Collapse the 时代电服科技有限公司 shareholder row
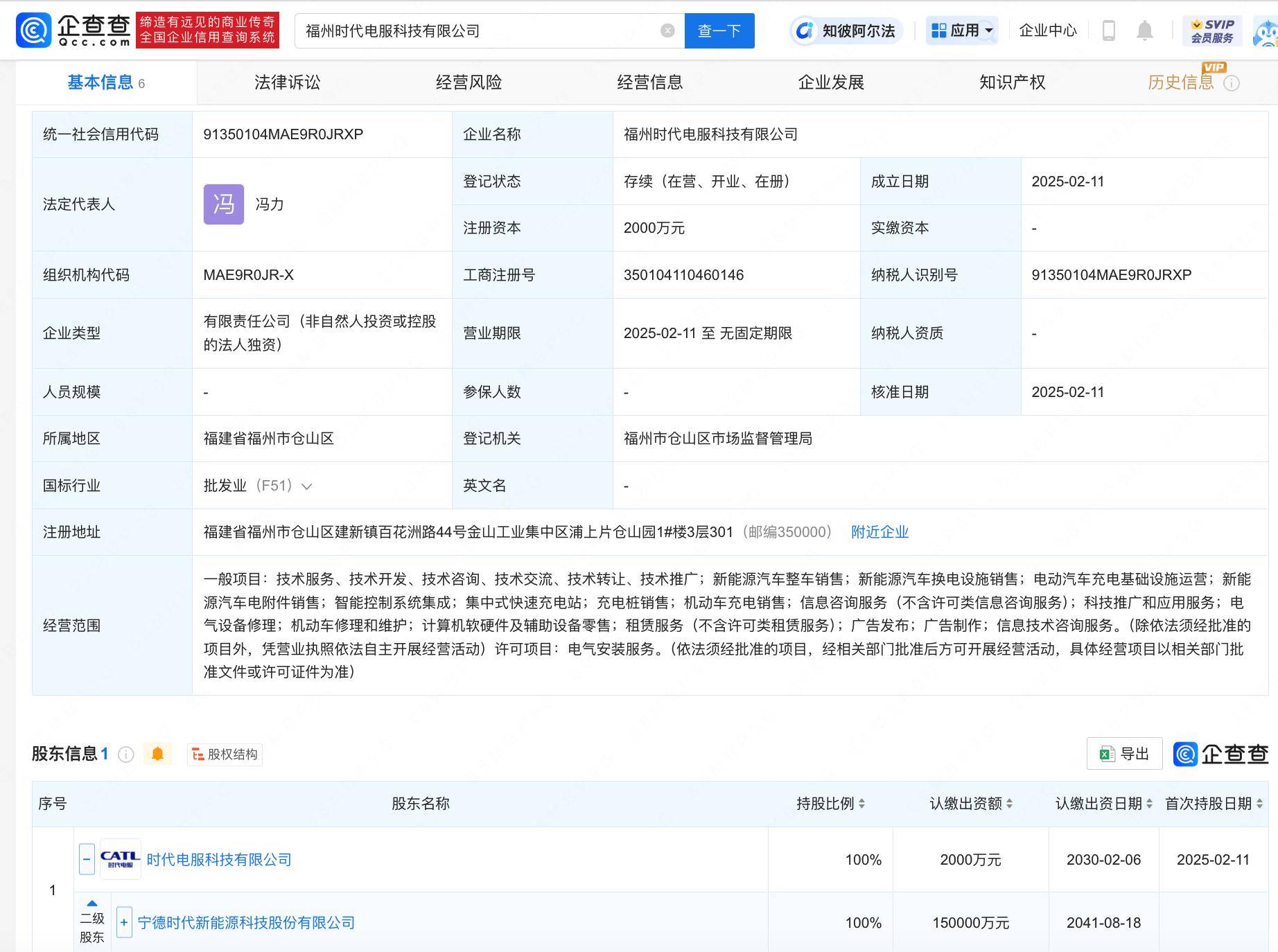 [86, 859]
